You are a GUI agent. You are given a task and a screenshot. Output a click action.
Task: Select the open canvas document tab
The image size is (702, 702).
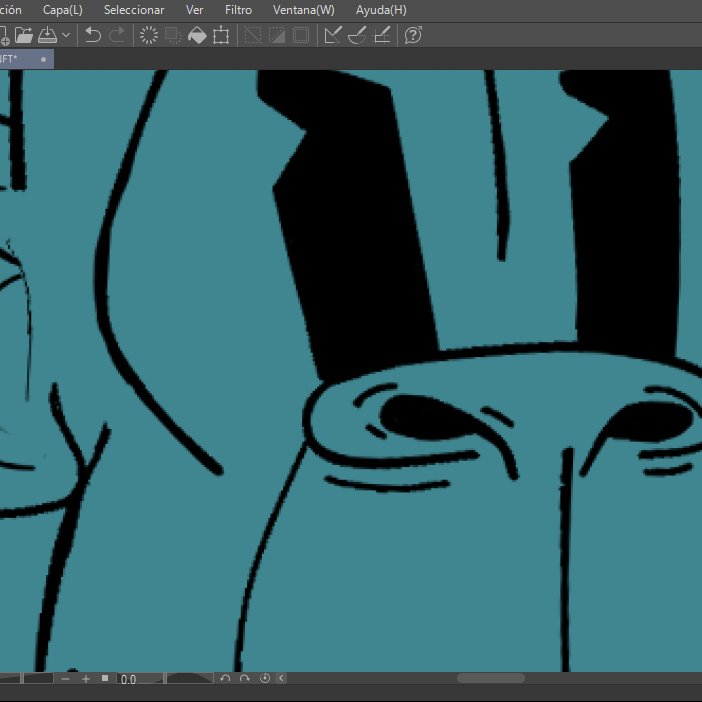coord(26,59)
